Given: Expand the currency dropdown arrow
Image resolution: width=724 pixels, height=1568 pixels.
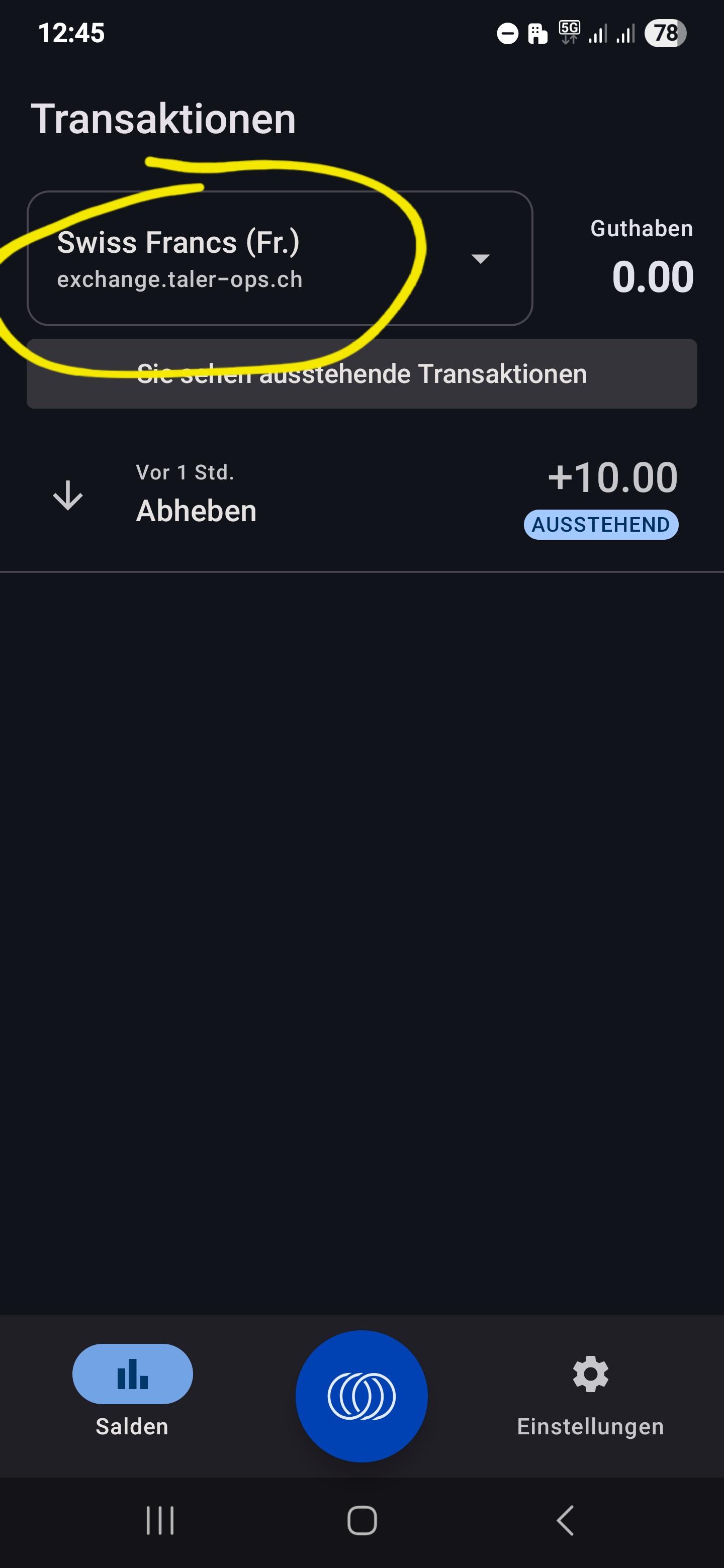Looking at the screenshot, I should 481,259.
